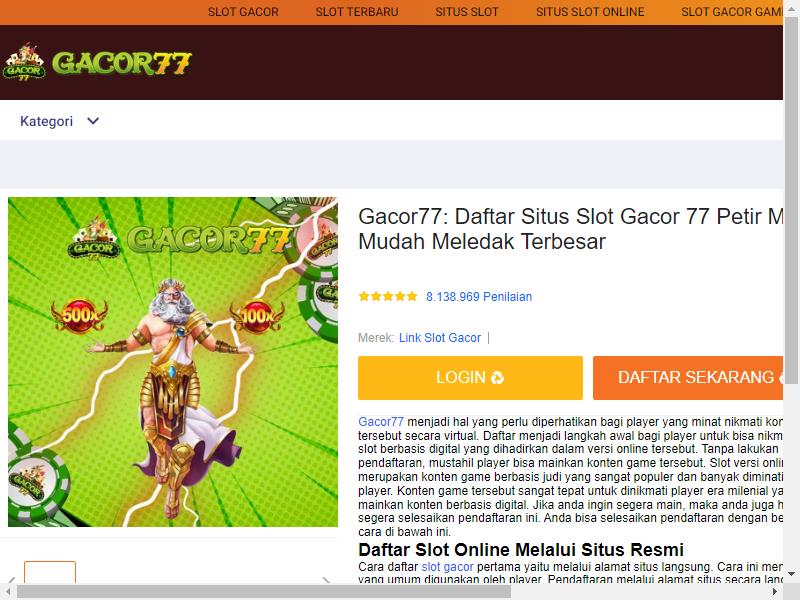Select the highlighted thumbnail below product image
Screen dimensions: 800x600
(x=50, y=572)
